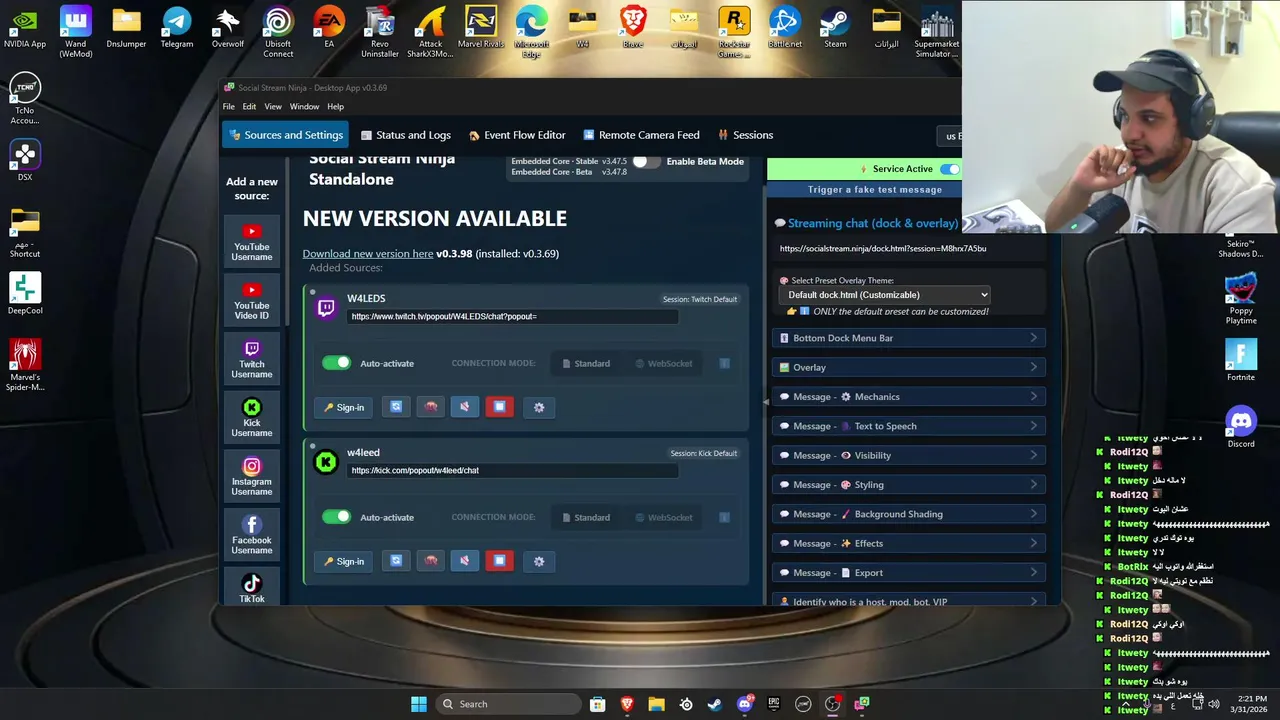Expand the Message Styling section
Screen dimensions: 1280x720
pos(909,485)
